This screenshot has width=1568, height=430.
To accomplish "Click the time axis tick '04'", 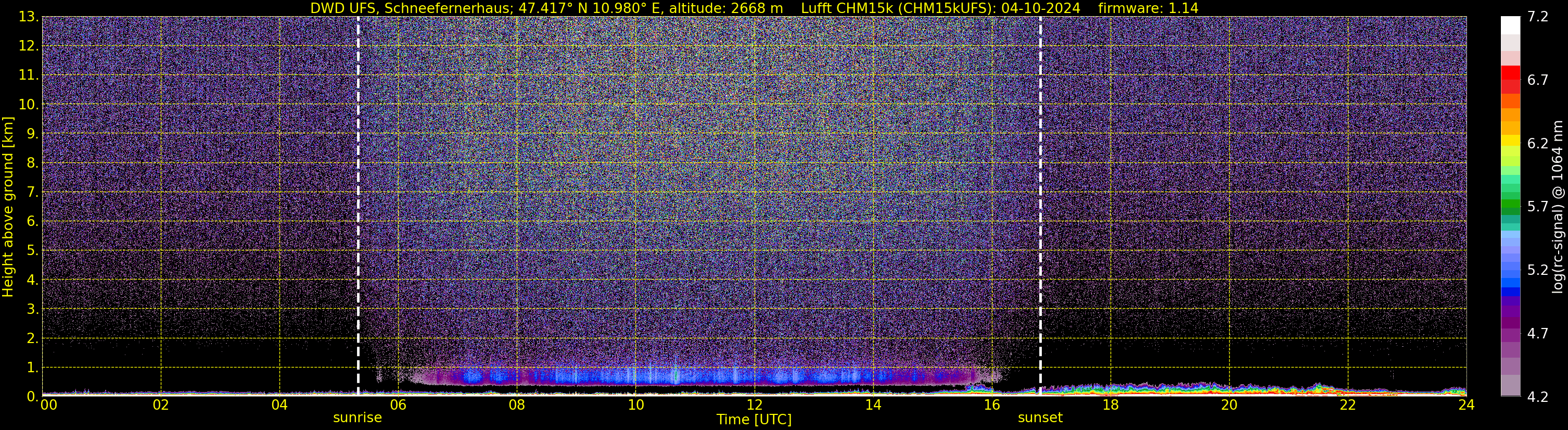I will click(279, 406).
